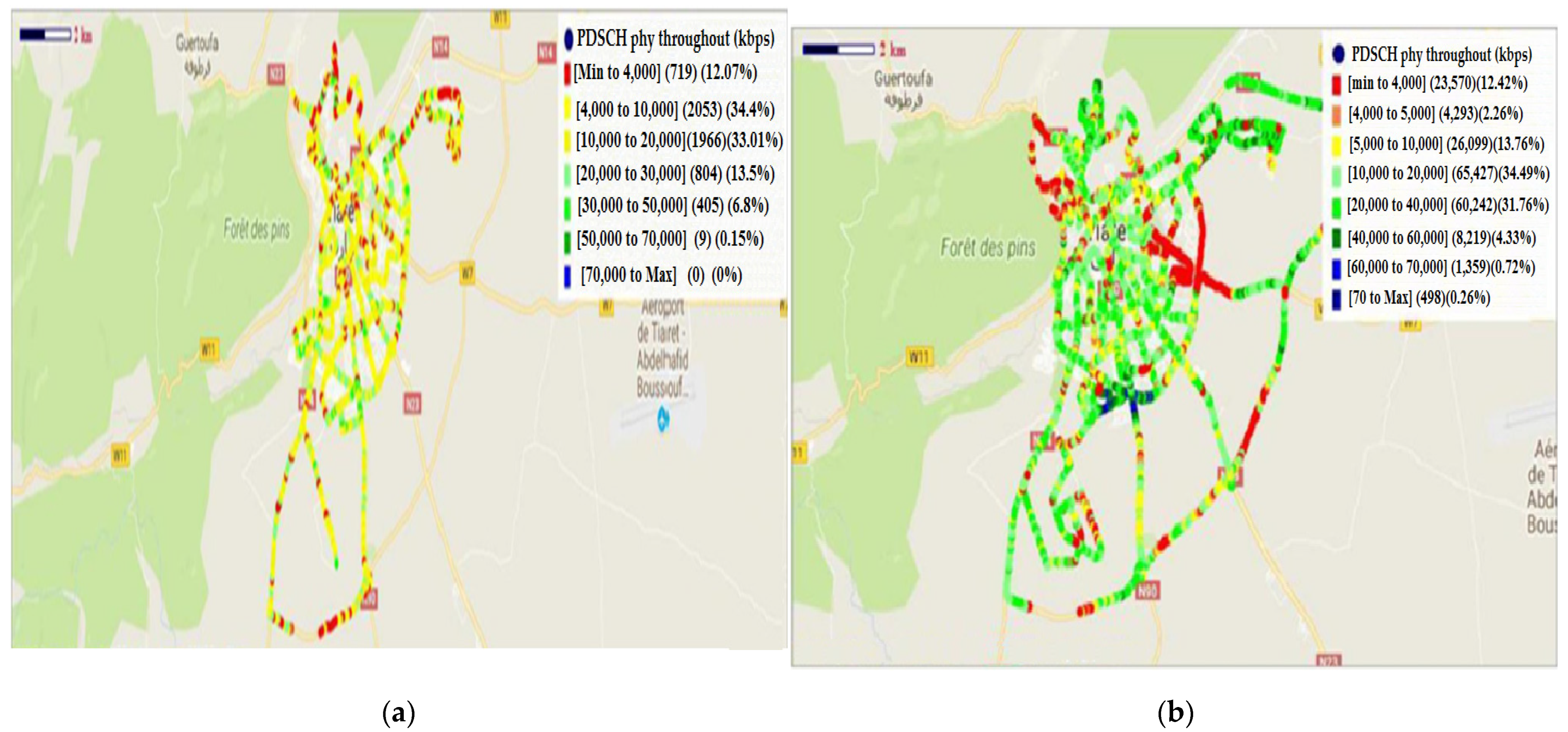1568x732 pixels.
Task: Select dark green swatch for [40,000 to 60,000]
Action: tap(1336, 238)
